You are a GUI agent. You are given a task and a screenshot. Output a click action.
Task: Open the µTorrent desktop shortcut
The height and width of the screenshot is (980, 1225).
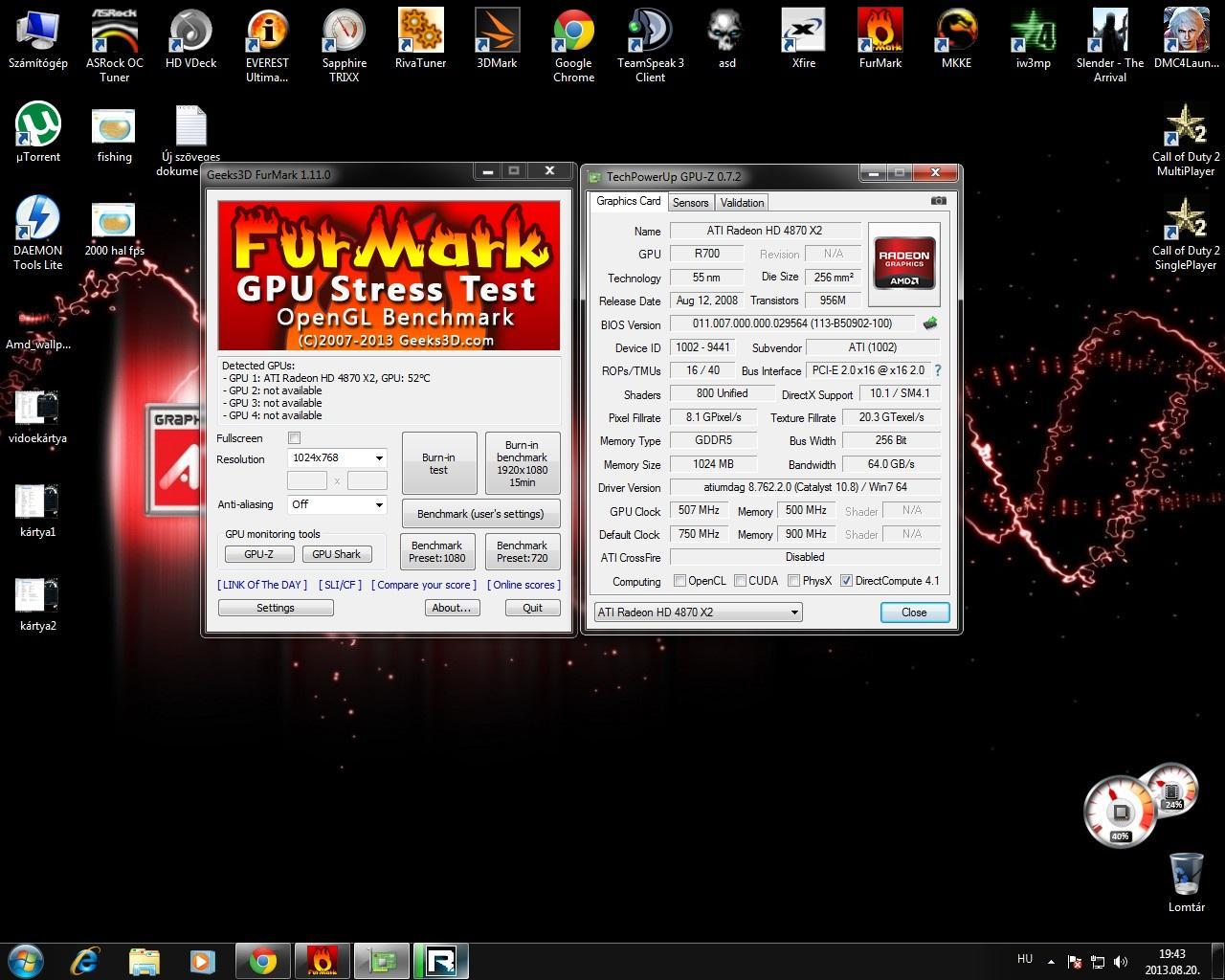[x=37, y=134]
